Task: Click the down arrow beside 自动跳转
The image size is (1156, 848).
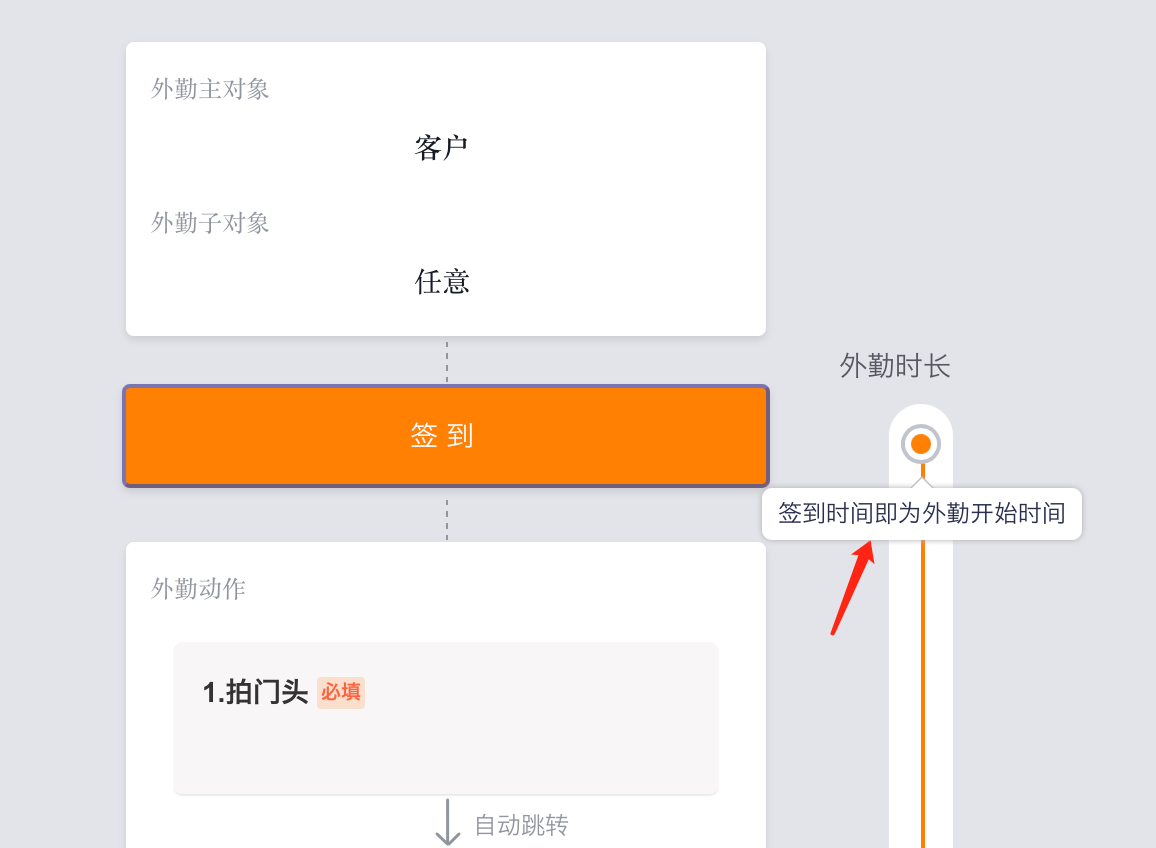Action: pos(448,821)
